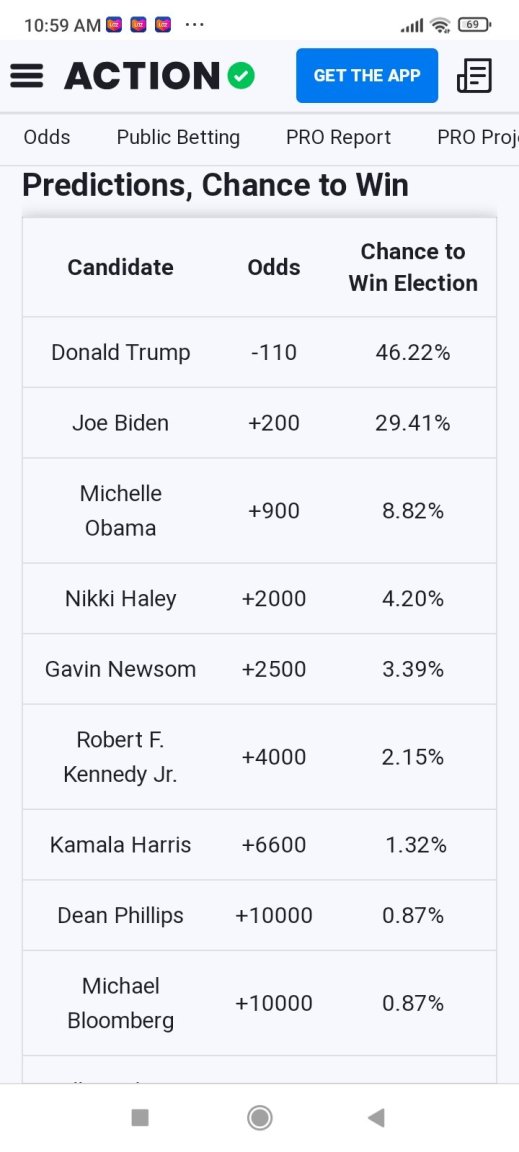The height and width of the screenshot is (1152, 519).
Task: Select Nikki Haley's +2000 odds
Action: 273,599
